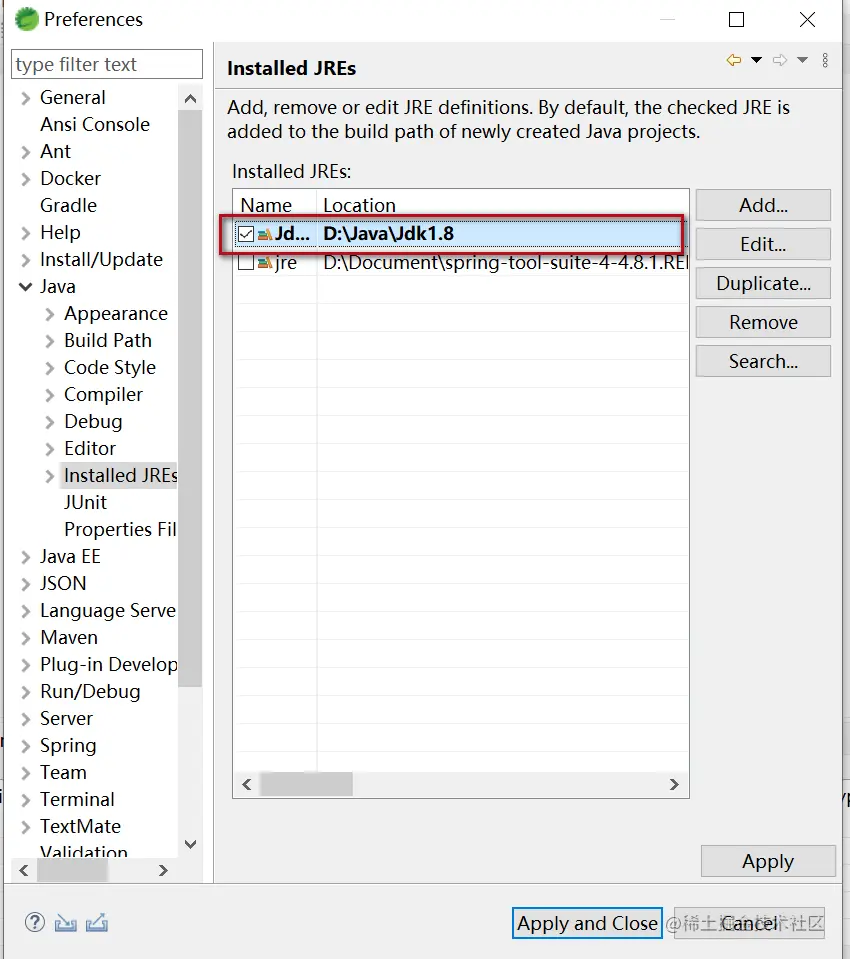The image size is (850, 959).
Task: Click the Duplicate... button
Action: 763,283
